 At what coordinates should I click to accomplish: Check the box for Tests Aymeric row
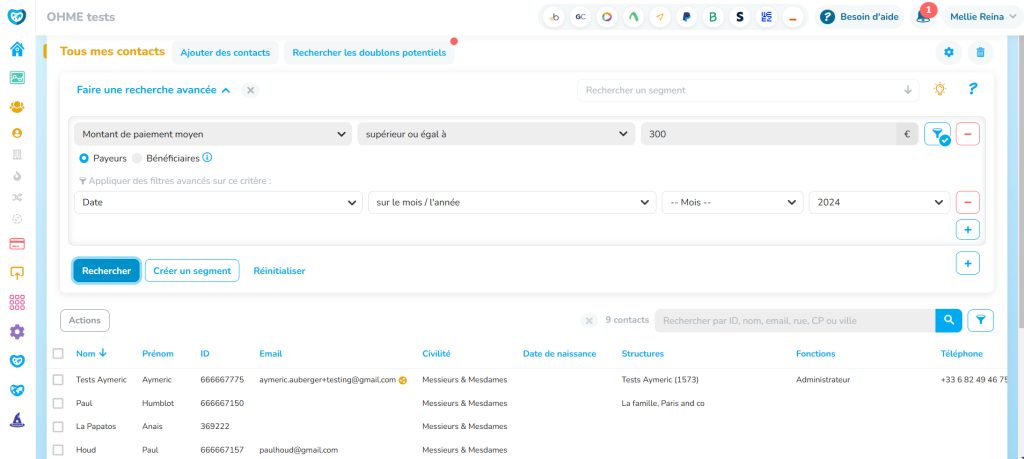58,380
